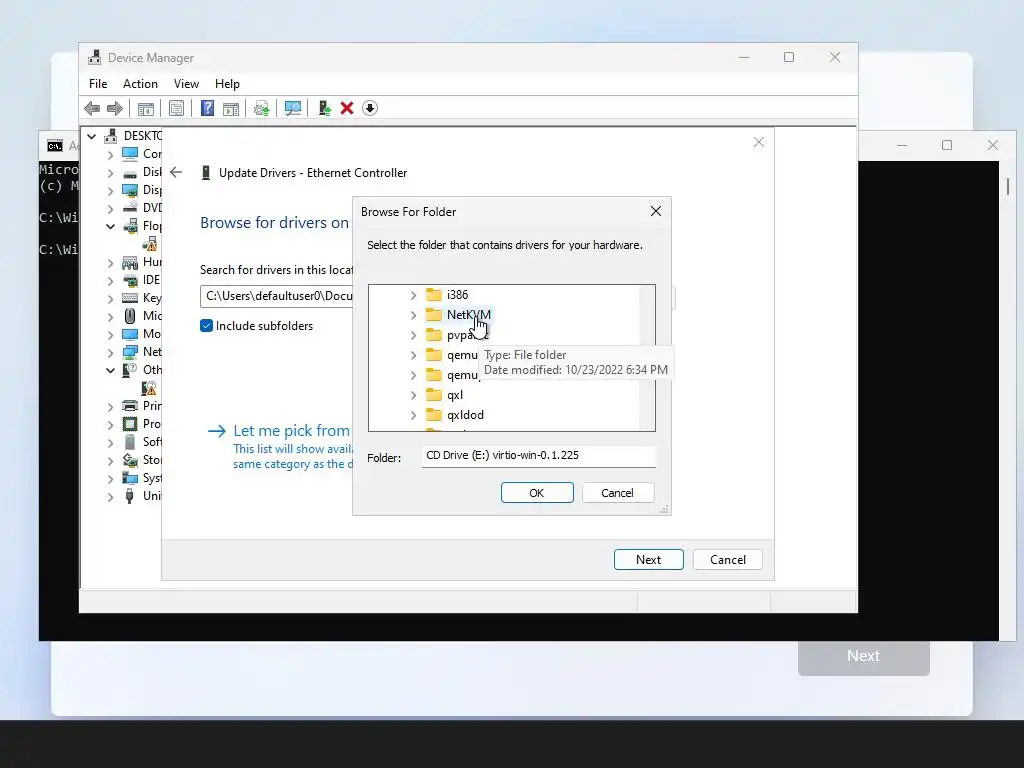
Task: Select the unknown device under Other devices
Action: pos(150,388)
